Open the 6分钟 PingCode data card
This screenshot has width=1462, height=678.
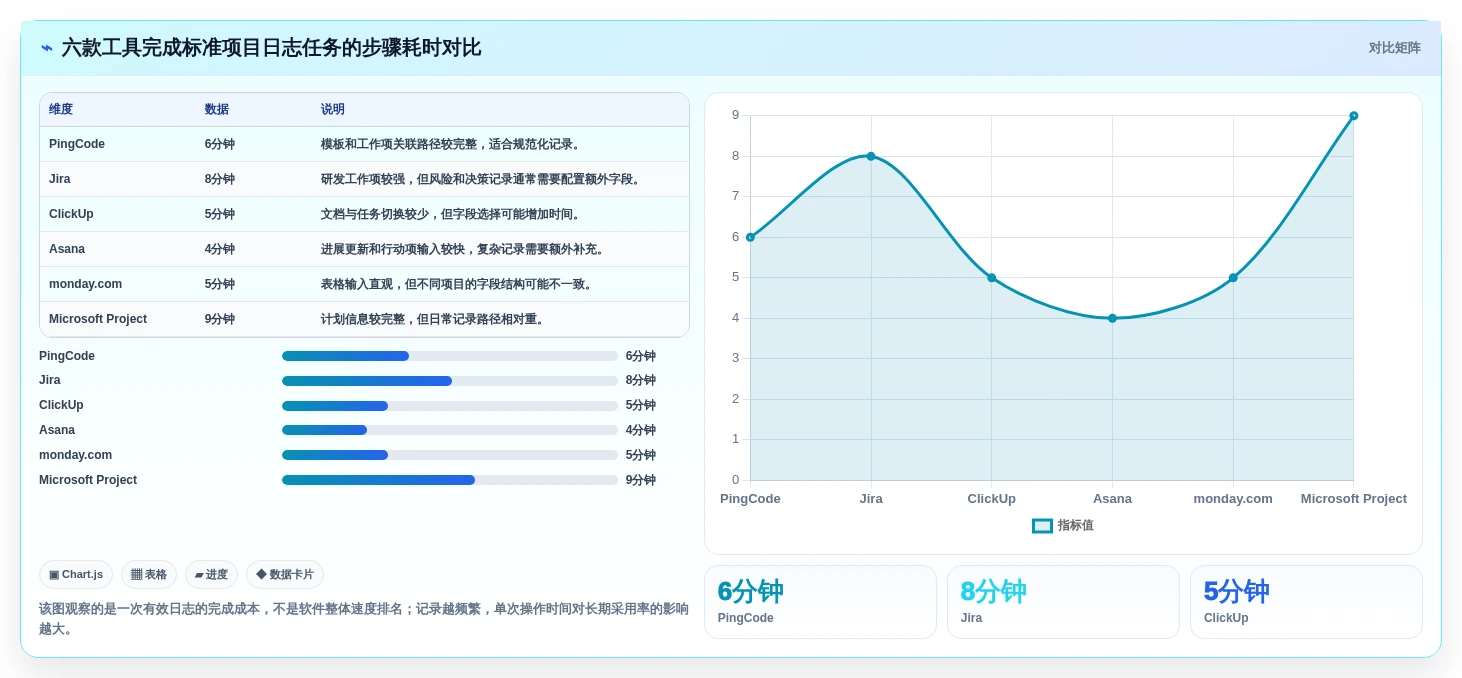pyautogui.click(x=820, y=602)
